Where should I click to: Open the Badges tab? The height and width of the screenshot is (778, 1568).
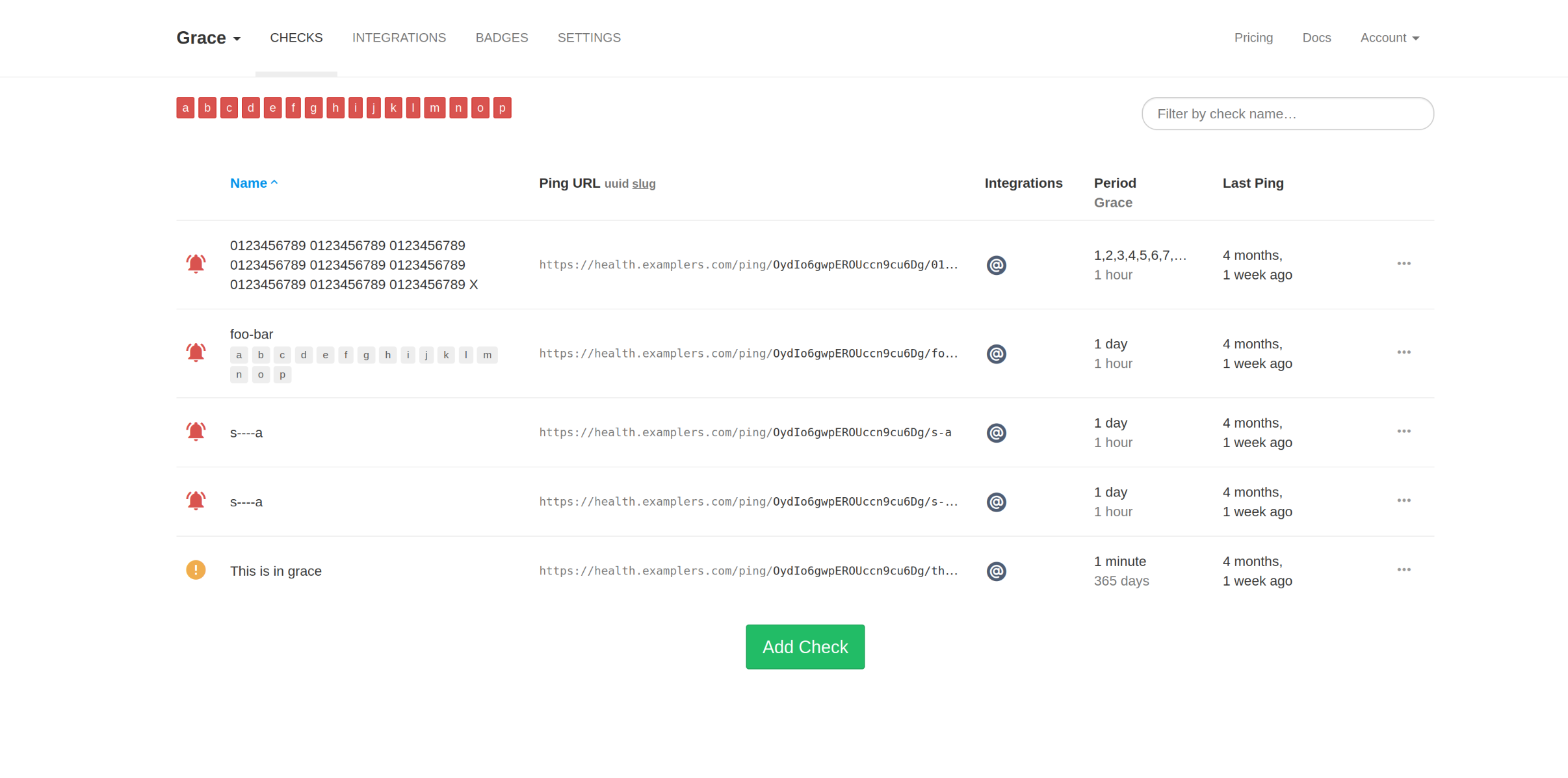501,38
